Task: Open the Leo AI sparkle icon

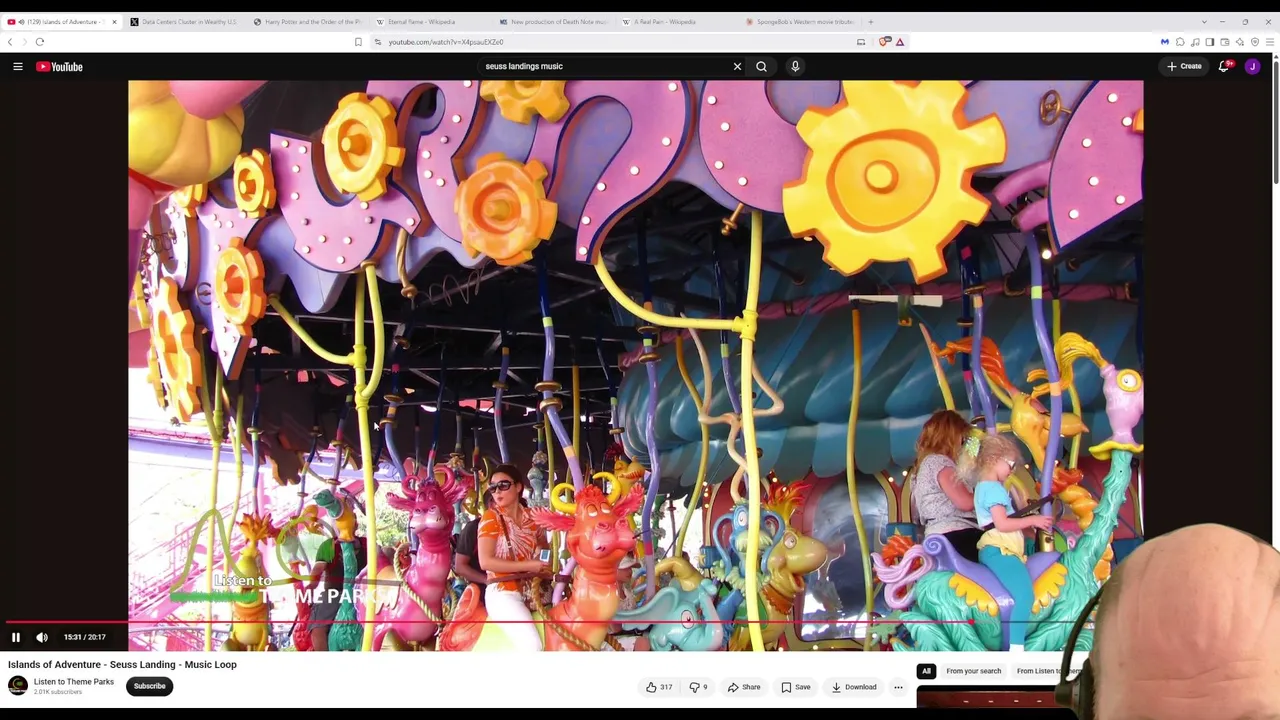Action: coord(1240,42)
